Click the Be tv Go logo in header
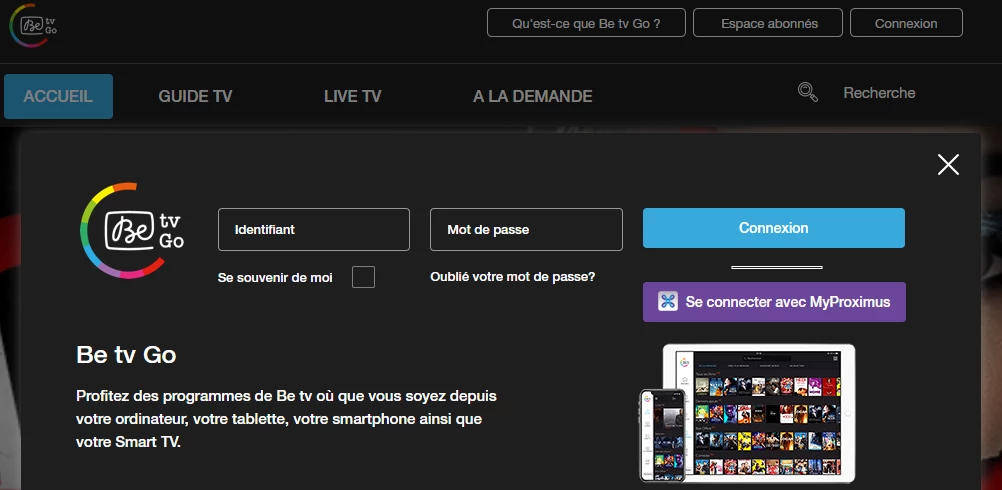The width and height of the screenshot is (1002, 490). [33, 26]
